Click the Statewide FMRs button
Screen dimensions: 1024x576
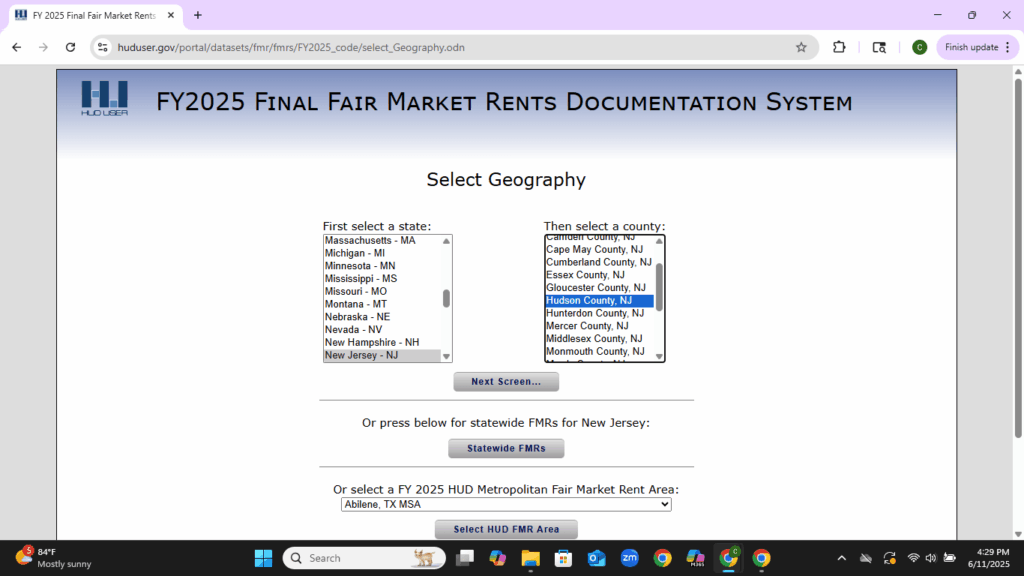[x=506, y=449]
